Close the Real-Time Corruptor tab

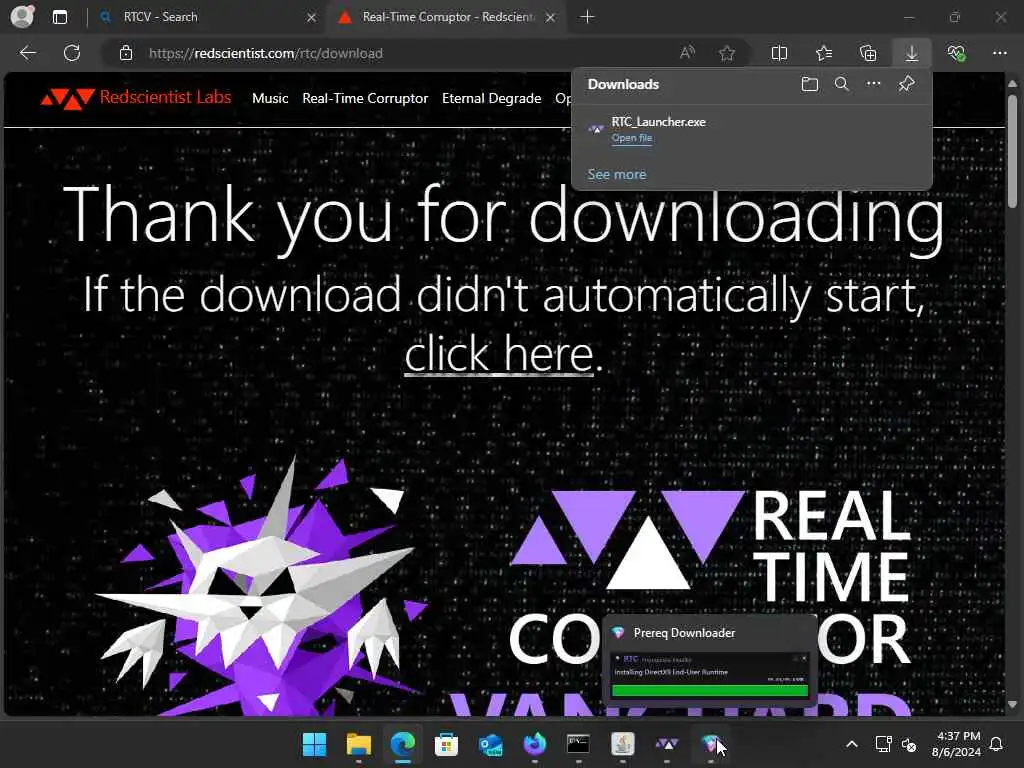[x=551, y=18]
